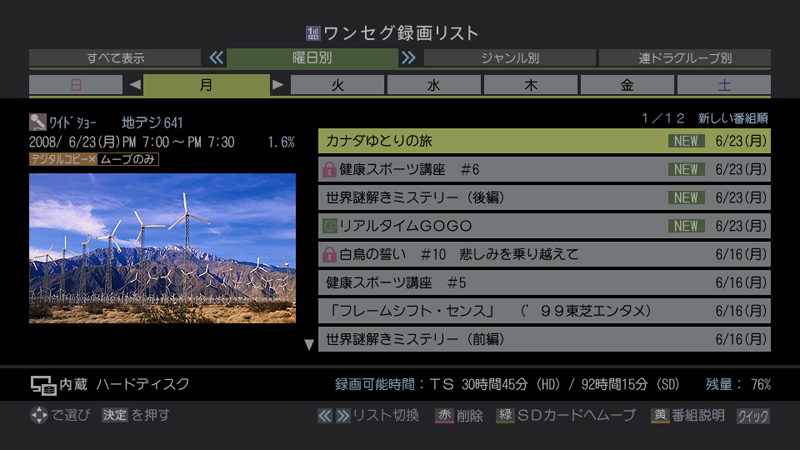Click the green 緑 button icon for SDカードへムーブ
This screenshot has height=450, width=800.
pyautogui.click(x=505, y=416)
